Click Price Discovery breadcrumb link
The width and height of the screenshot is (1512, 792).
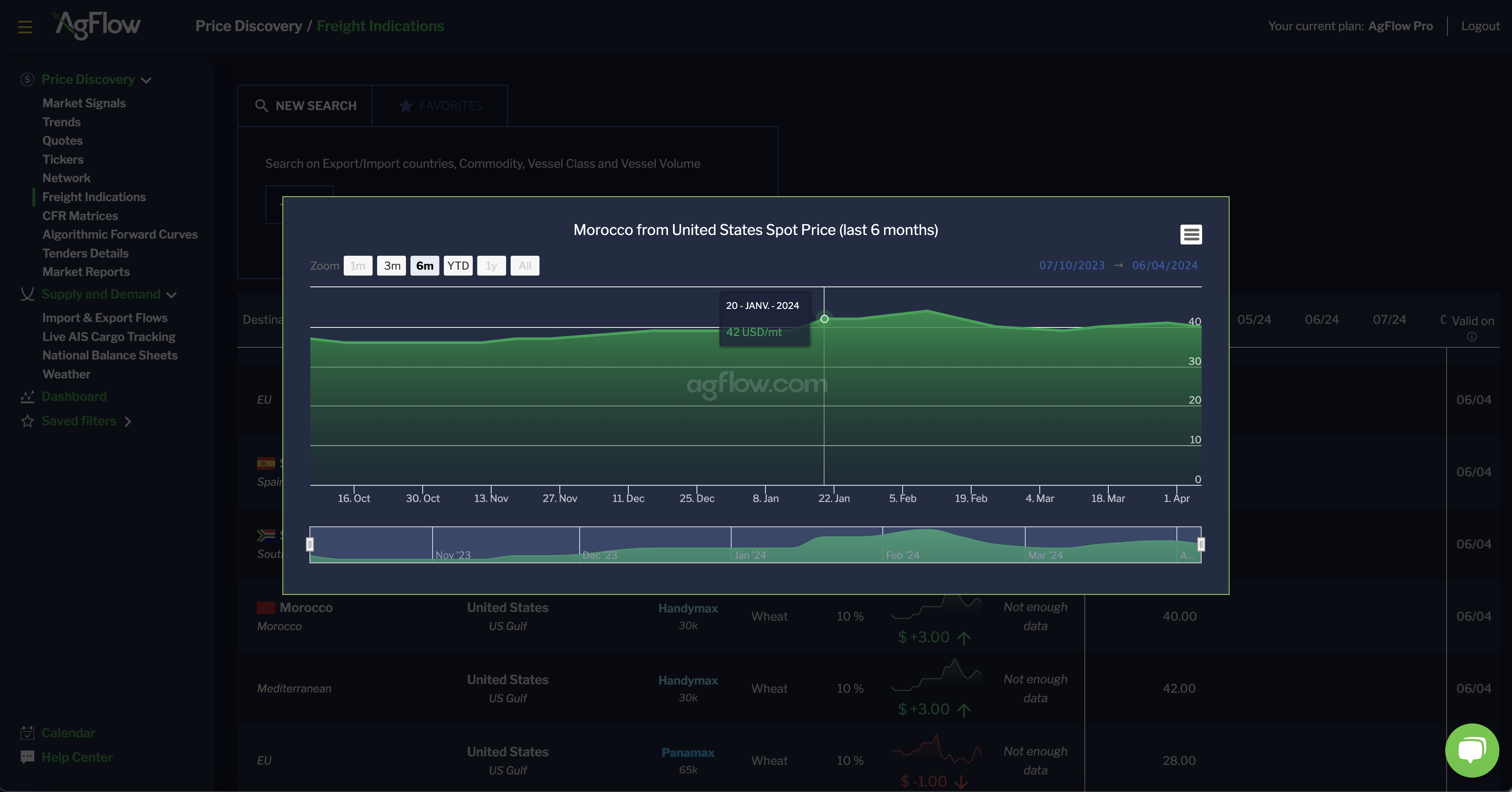(x=248, y=27)
